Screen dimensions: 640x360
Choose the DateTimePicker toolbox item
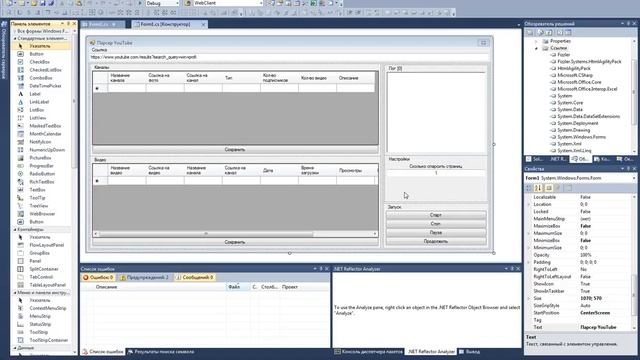tap(45, 86)
